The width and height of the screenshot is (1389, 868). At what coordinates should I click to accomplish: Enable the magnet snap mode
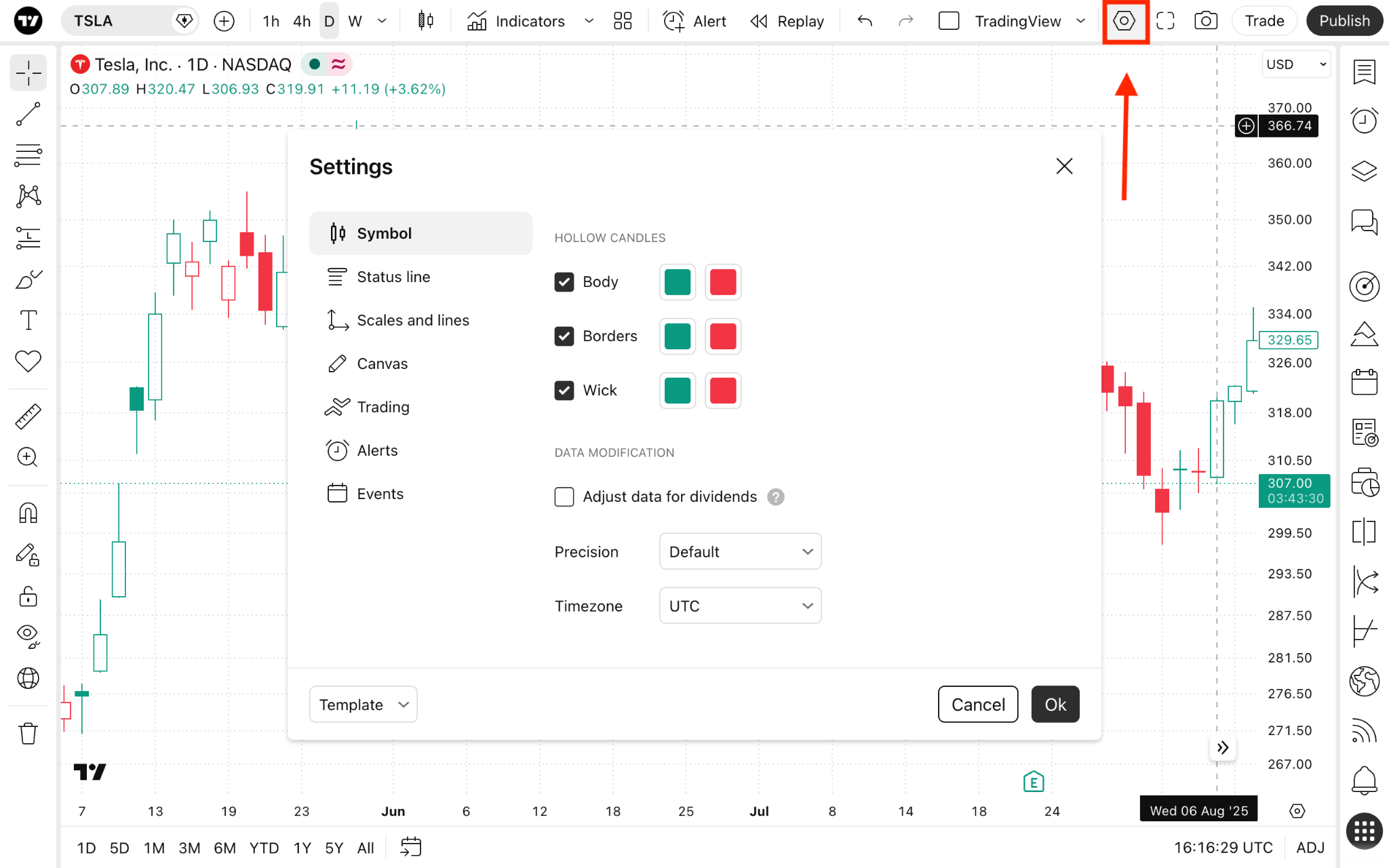[28, 513]
